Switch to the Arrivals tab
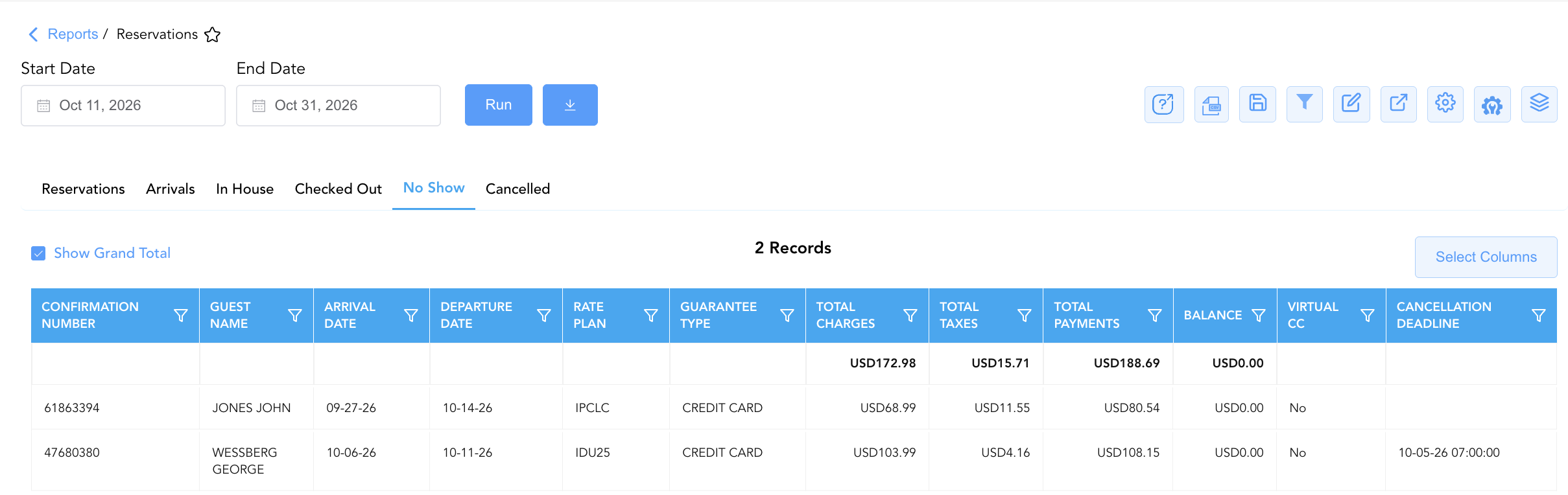 click(x=170, y=189)
